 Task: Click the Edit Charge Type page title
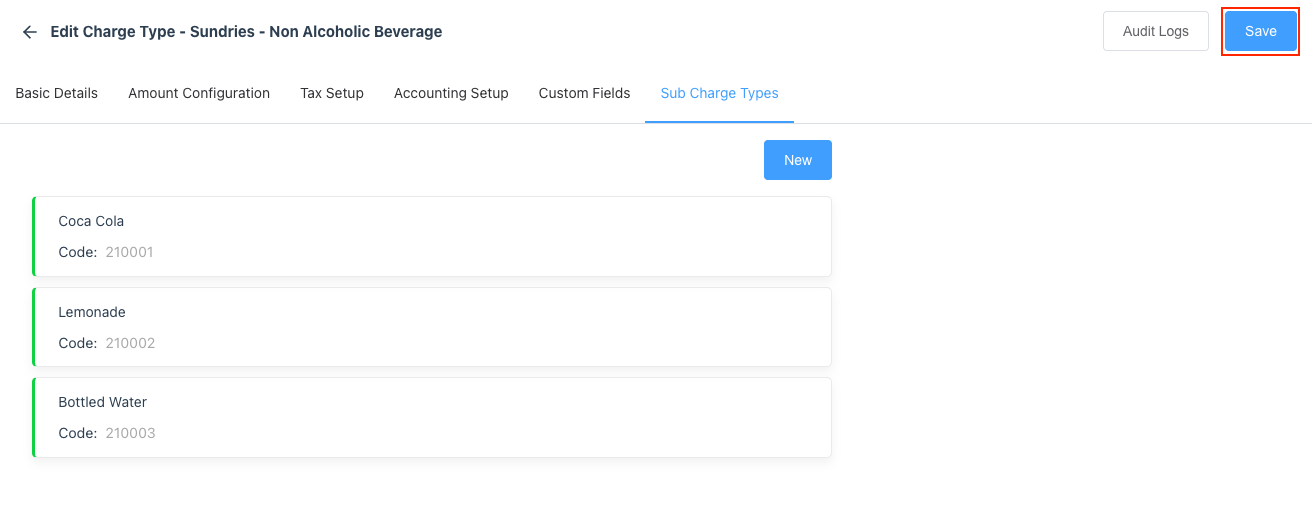pyautogui.click(x=246, y=32)
